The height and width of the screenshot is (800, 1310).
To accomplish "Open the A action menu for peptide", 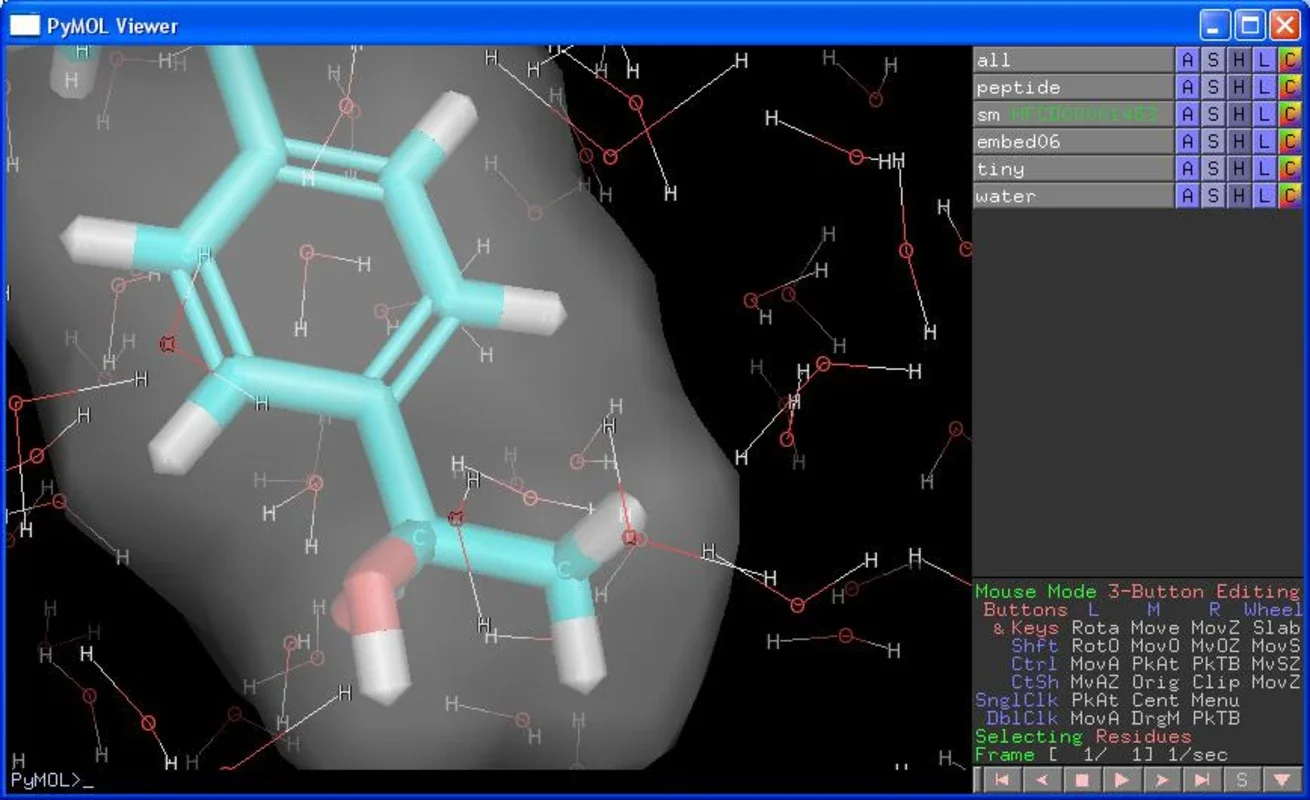I will 1187,87.
